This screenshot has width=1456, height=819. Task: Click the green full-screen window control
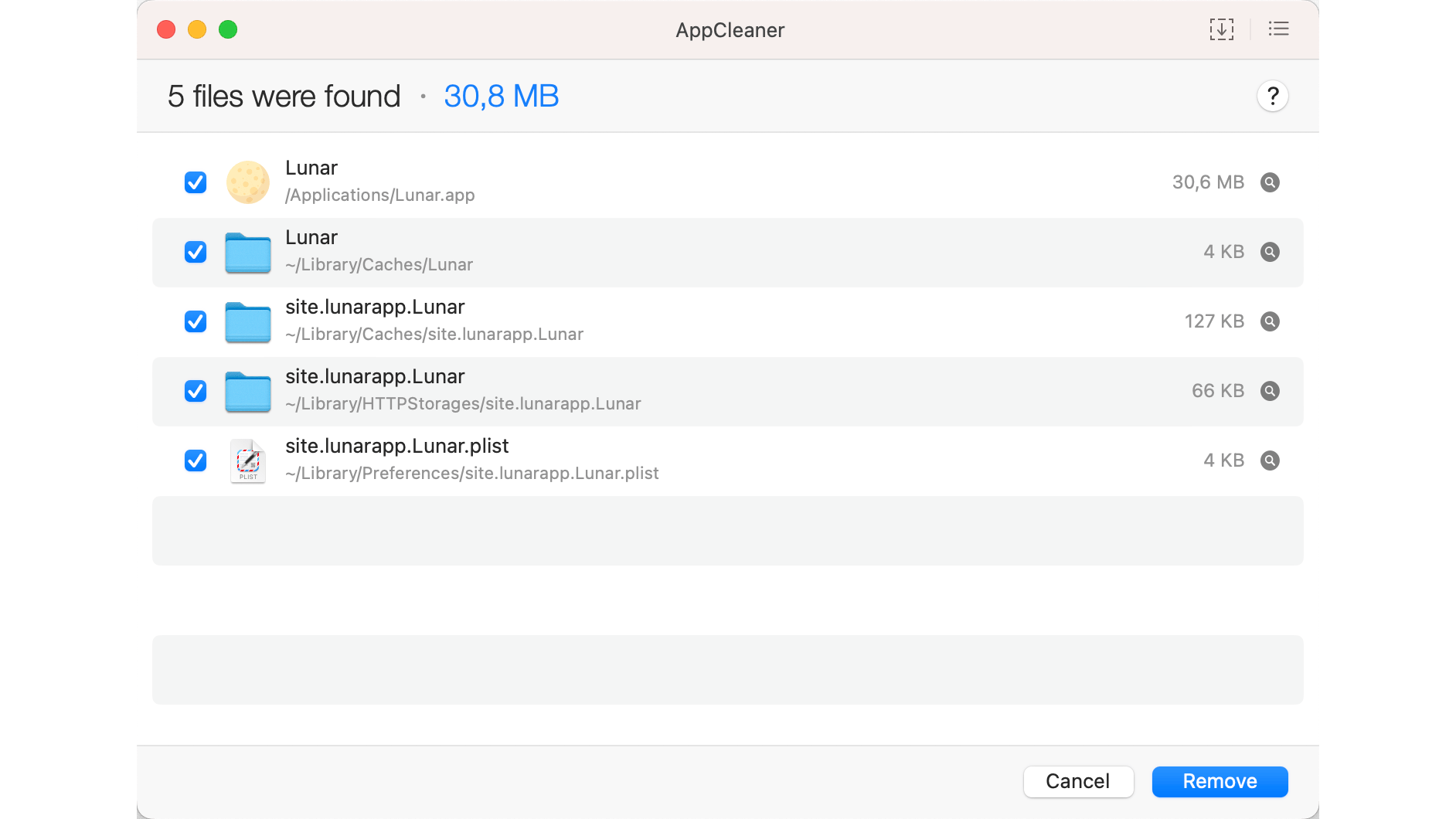click(228, 29)
